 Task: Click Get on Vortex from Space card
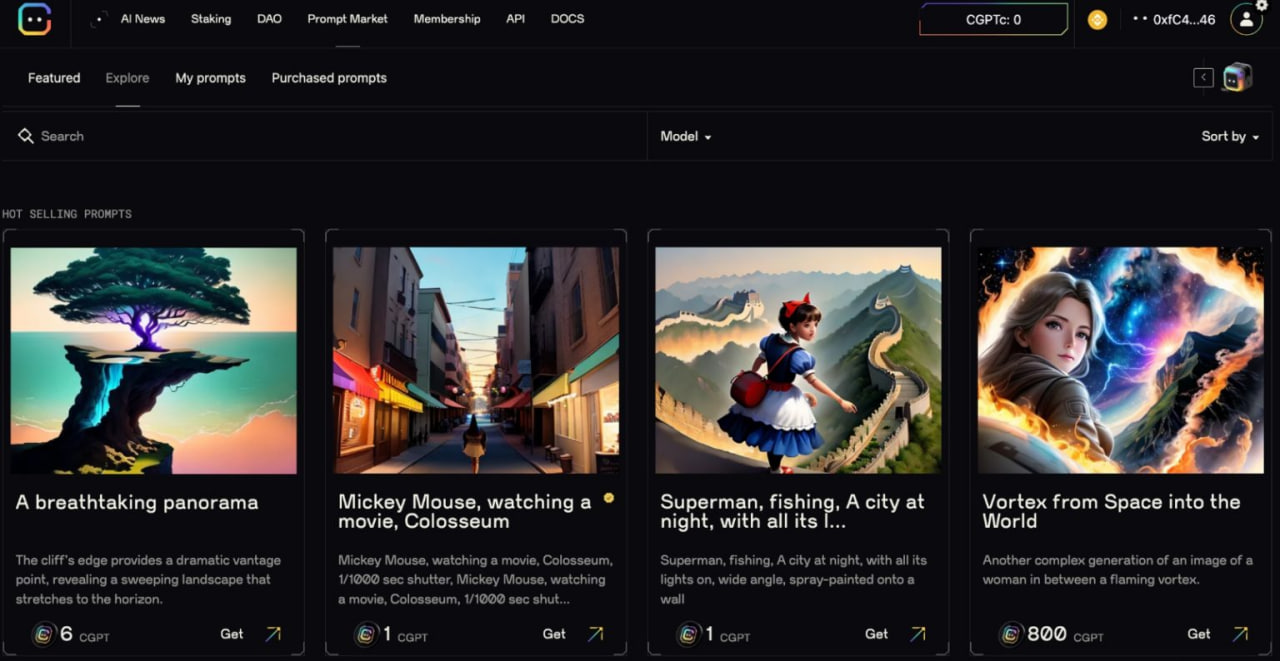[1198, 633]
